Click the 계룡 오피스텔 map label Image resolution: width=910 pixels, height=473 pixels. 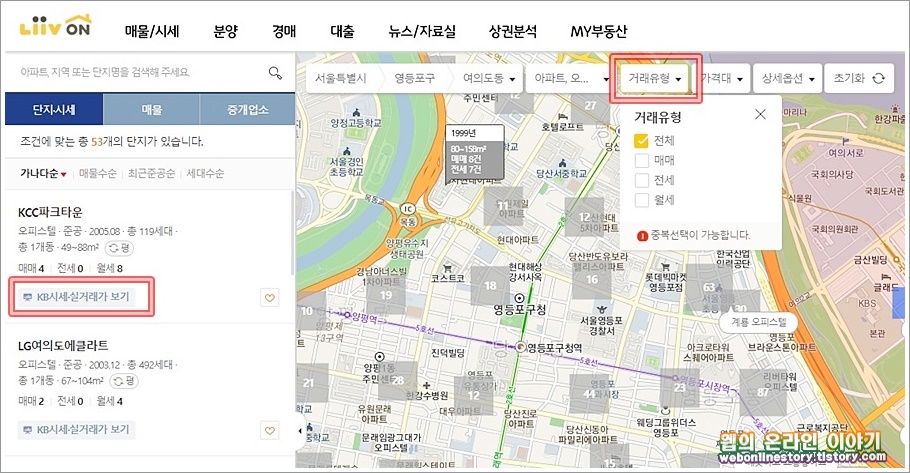(x=758, y=322)
